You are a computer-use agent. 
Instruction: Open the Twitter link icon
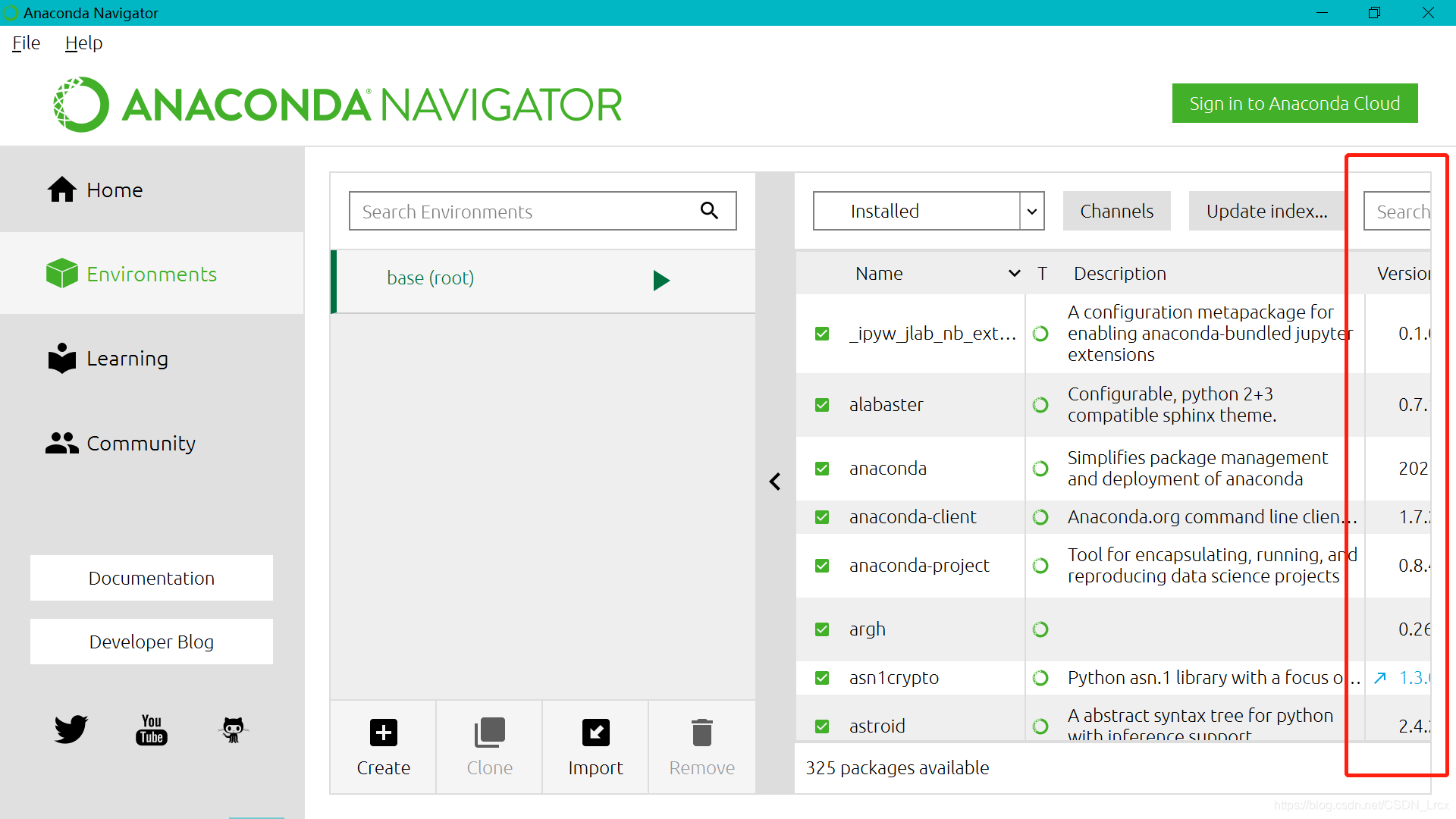point(71,730)
